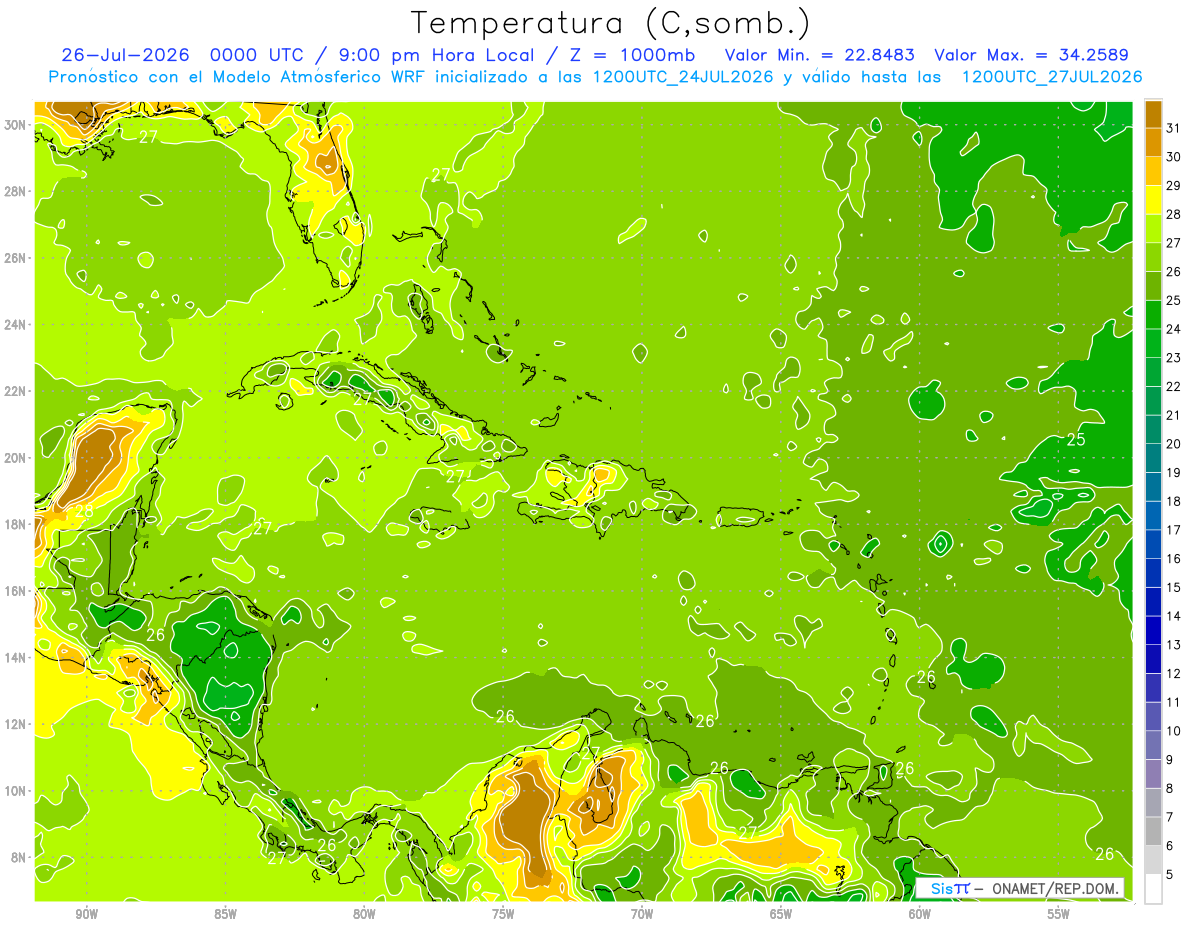Click the legend value 23

1173,358
